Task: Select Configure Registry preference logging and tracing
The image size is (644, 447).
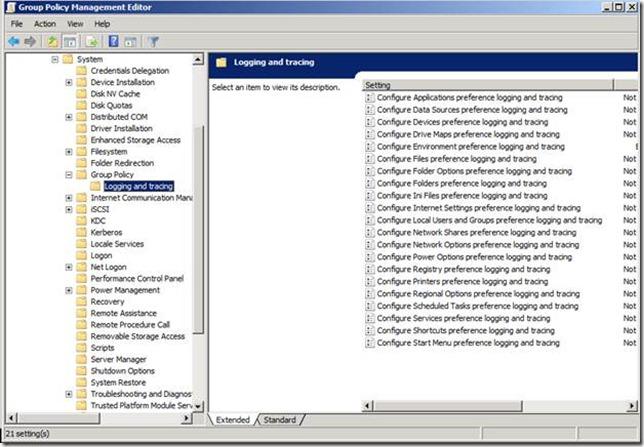Action: click(x=463, y=269)
